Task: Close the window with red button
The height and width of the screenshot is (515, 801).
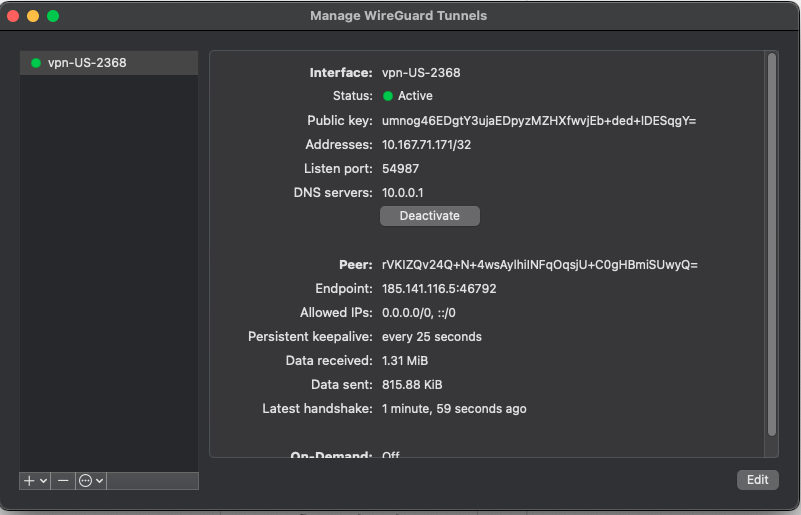Action: pos(13,16)
